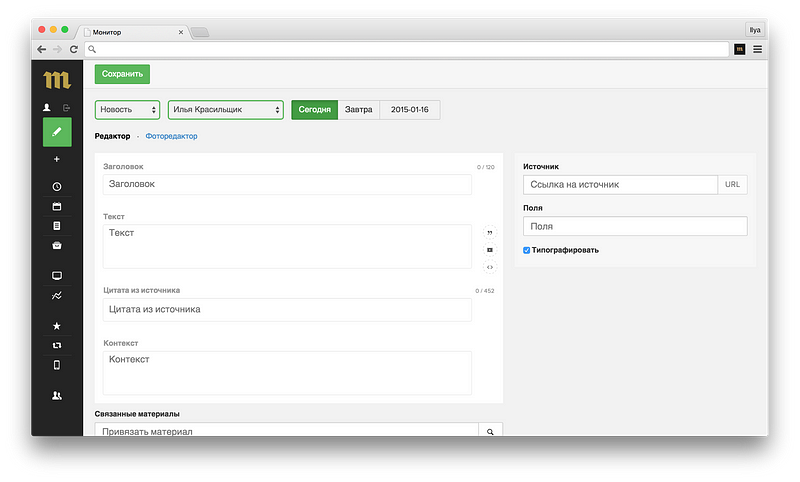Click the URL button next to source

(x=732, y=185)
